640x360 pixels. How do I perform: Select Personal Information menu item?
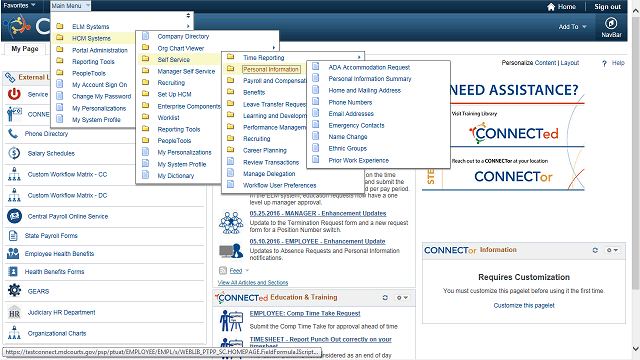(x=271, y=69)
